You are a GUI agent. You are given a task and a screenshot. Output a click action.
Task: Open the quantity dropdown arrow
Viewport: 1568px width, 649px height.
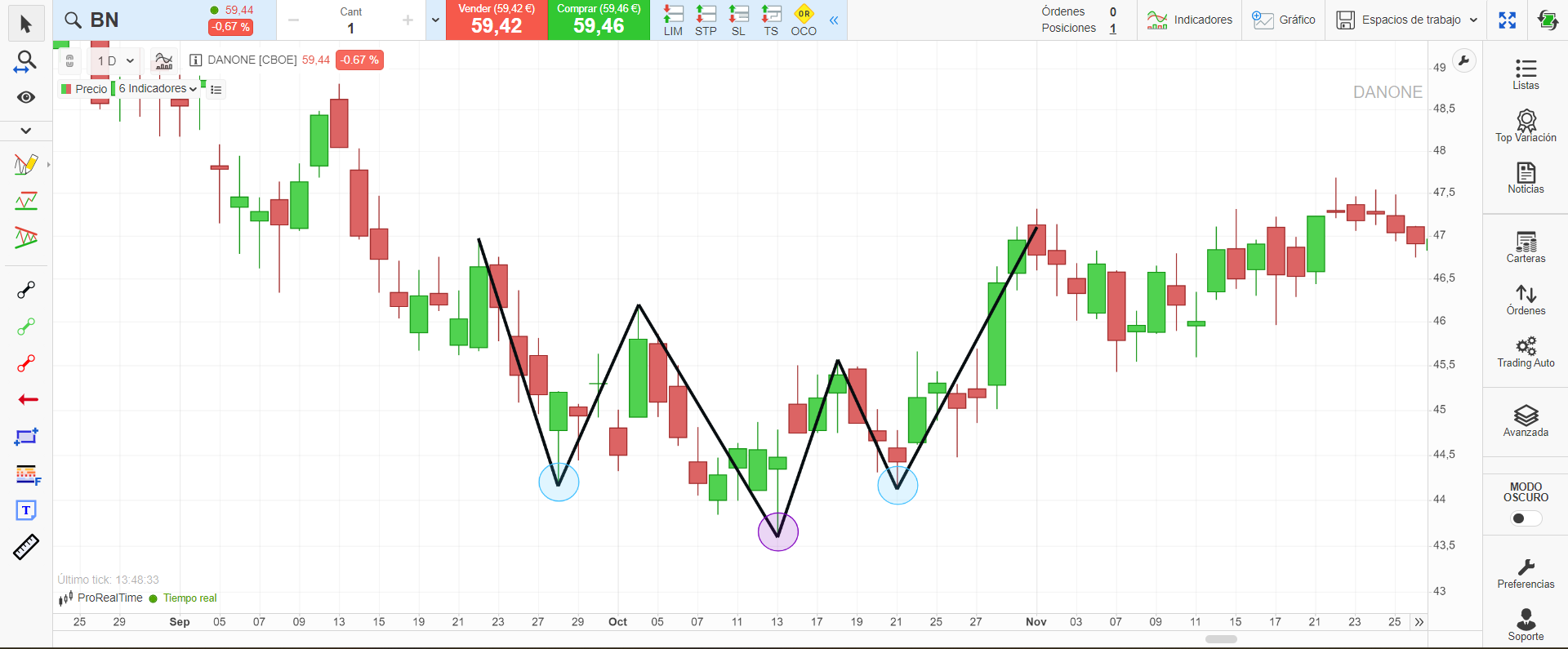435,20
